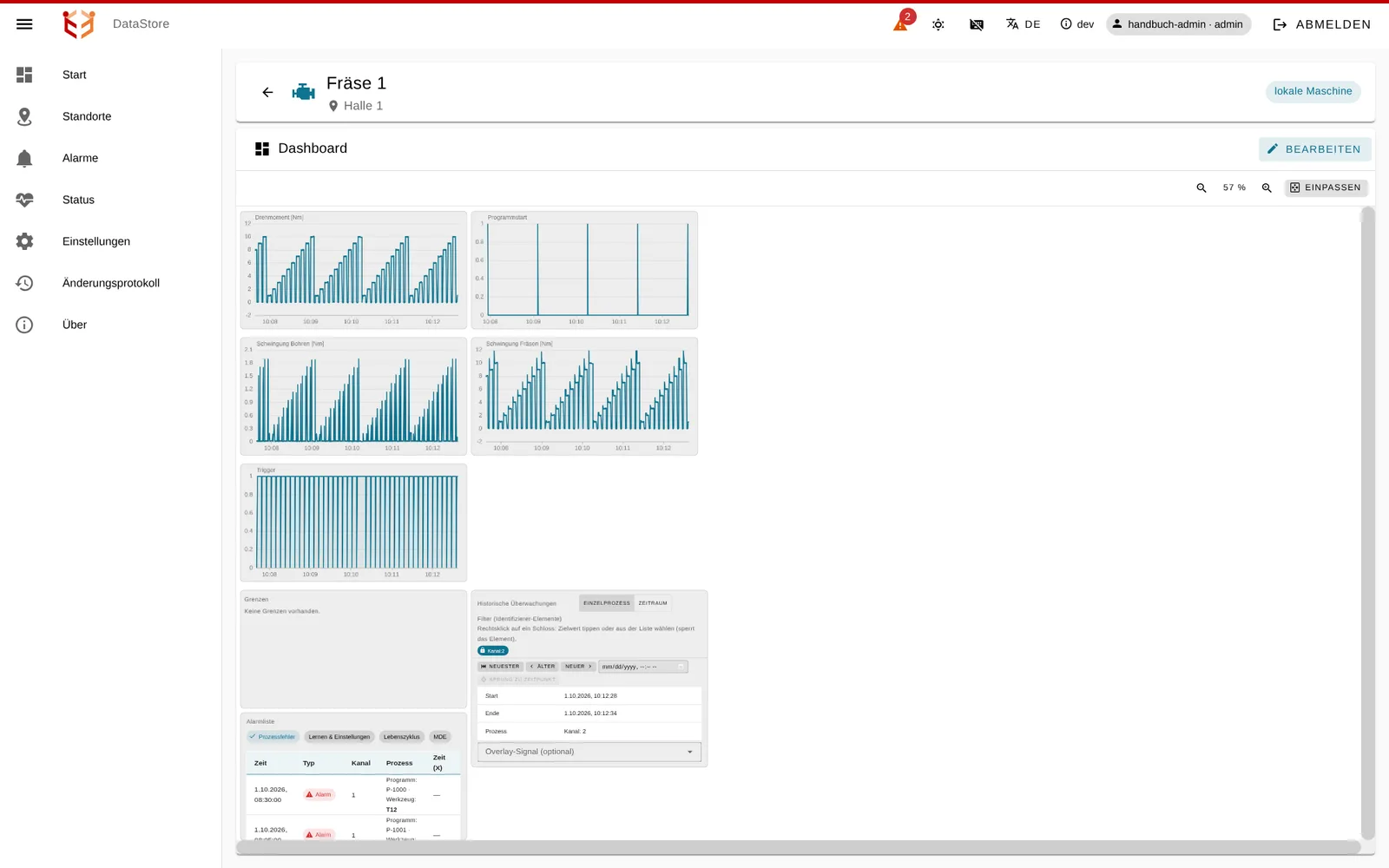The image size is (1389, 868).
Task: Click the Schwingung Bohren chart
Action: (x=353, y=396)
